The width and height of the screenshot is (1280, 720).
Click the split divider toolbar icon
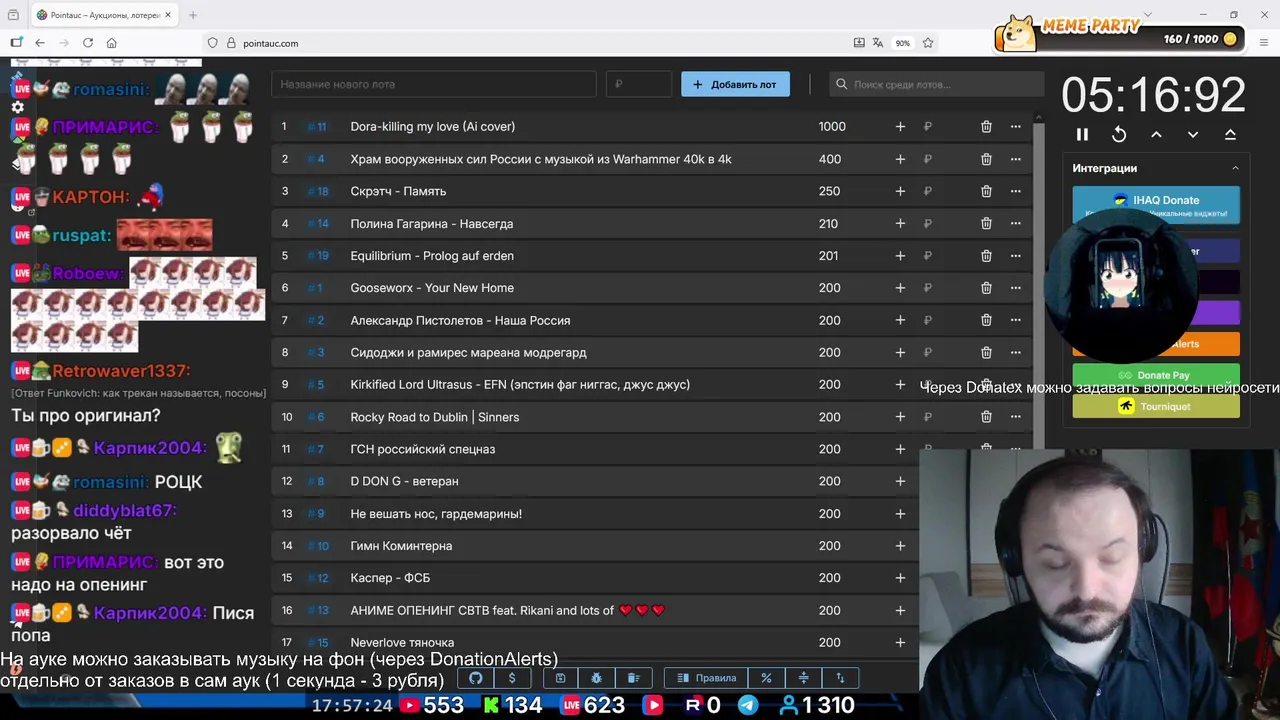tap(803, 678)
